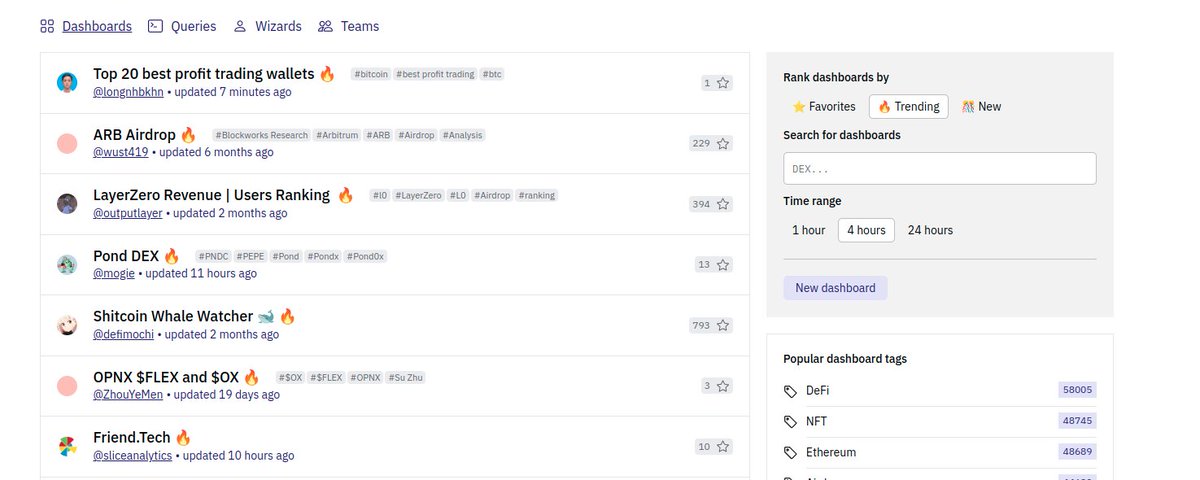
Task: Click the Wizards person icon
Action: [x=240, y=26]
